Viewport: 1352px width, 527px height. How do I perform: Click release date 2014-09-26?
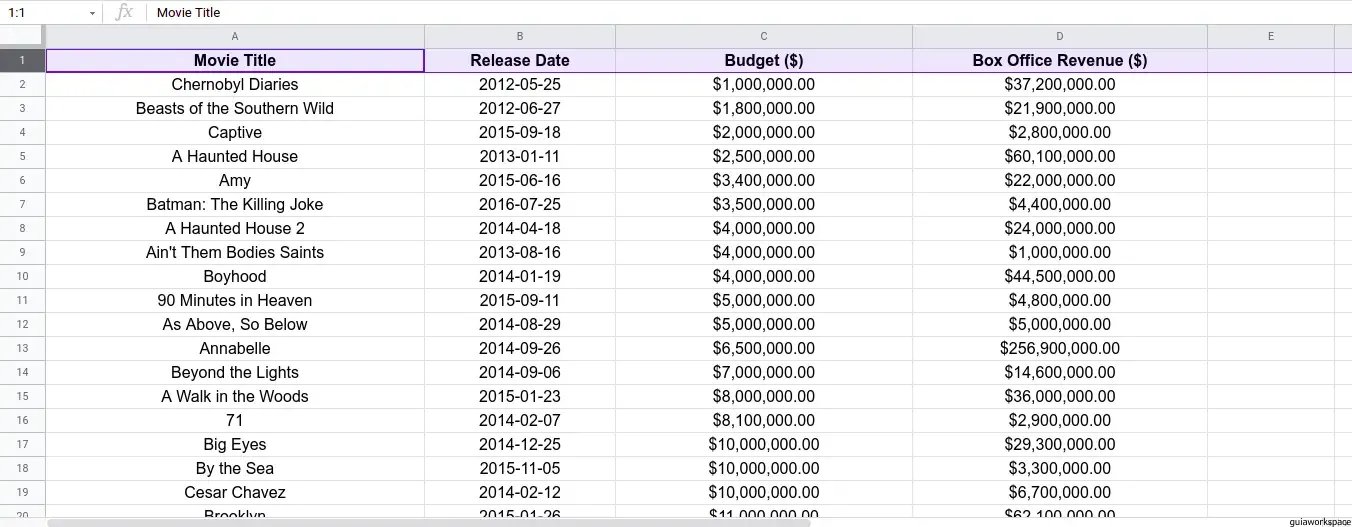tap(520, 348)
